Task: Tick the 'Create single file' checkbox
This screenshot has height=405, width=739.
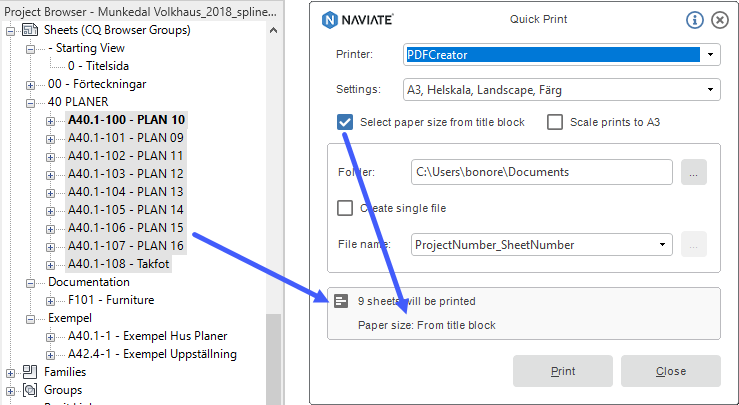Action: coord(345,208)
